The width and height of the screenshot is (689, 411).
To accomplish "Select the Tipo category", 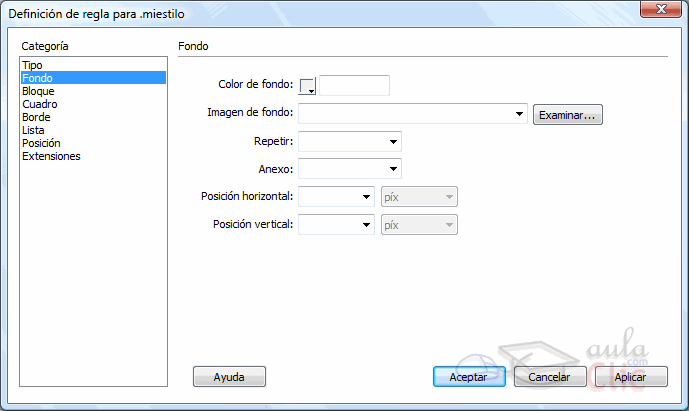I will (x=32, y=65).
